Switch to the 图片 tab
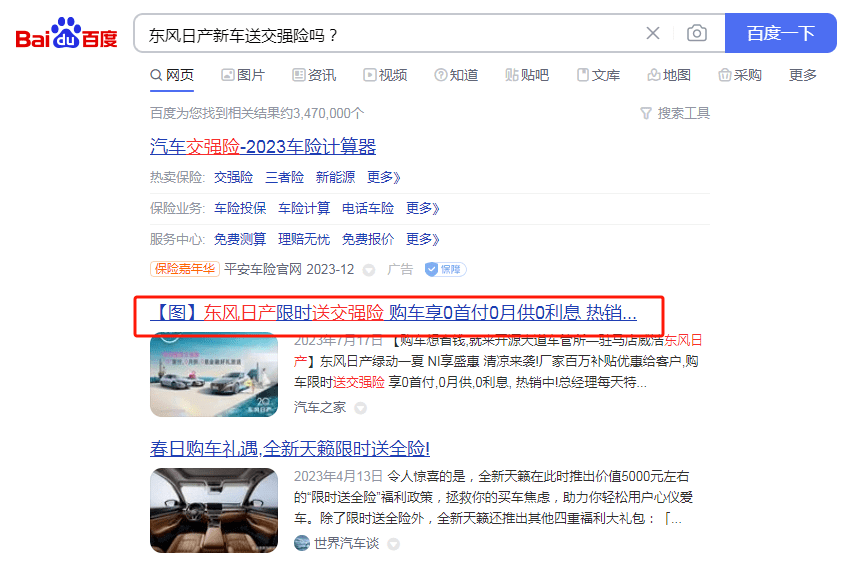846x570 pixels. pos(243,75)
